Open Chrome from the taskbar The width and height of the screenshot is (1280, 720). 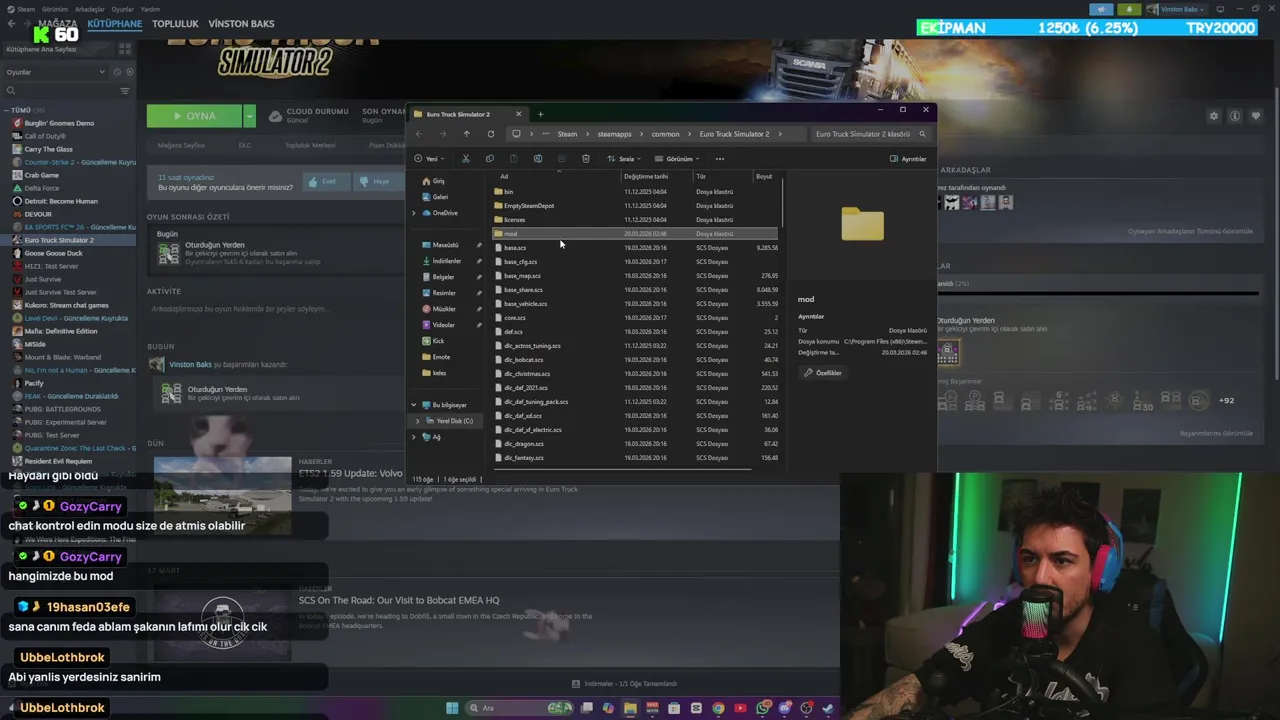[718, 708]
